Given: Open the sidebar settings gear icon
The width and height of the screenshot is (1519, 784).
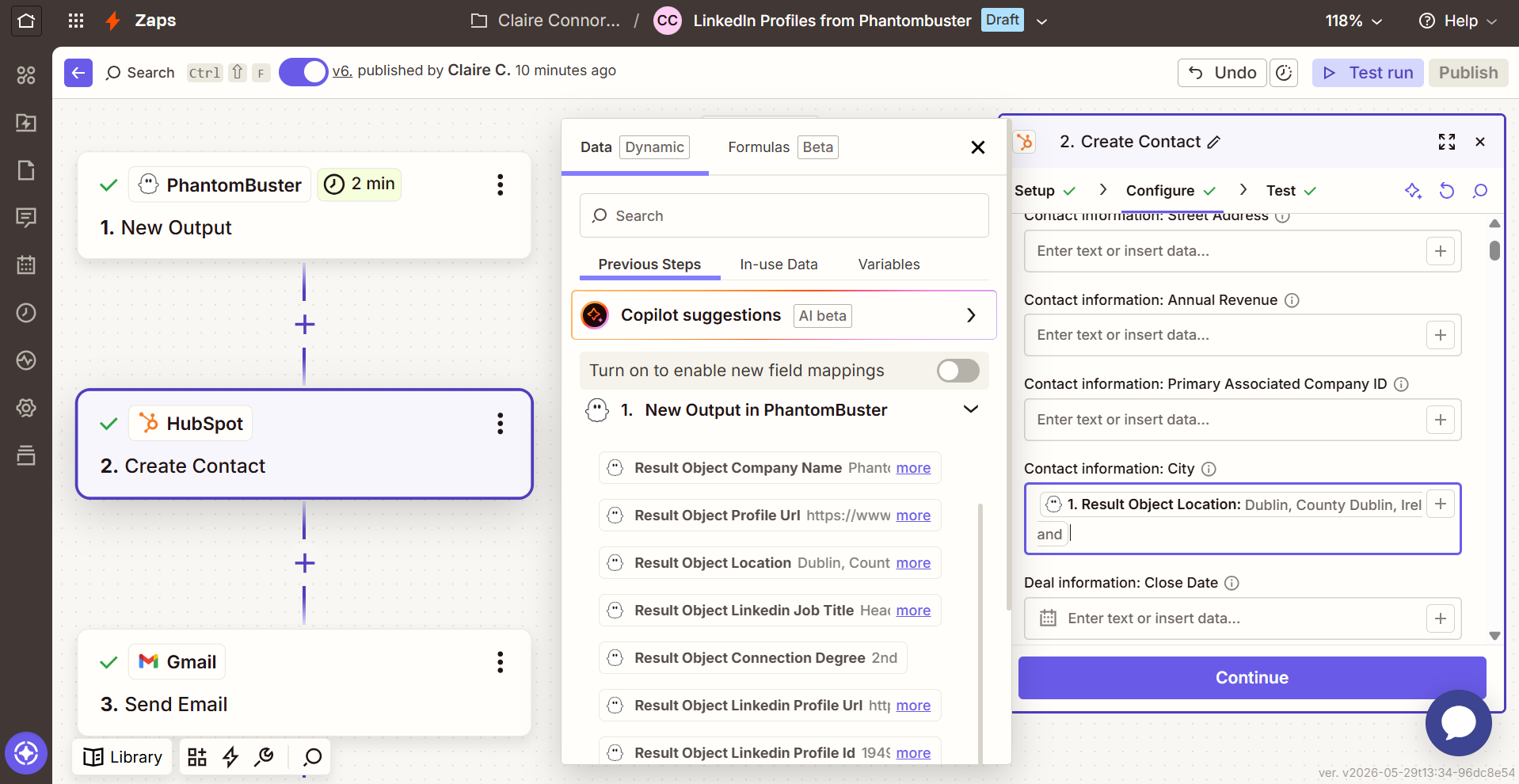Looking at the screenshot, I should pyautogui.click(x=26, y=408).
